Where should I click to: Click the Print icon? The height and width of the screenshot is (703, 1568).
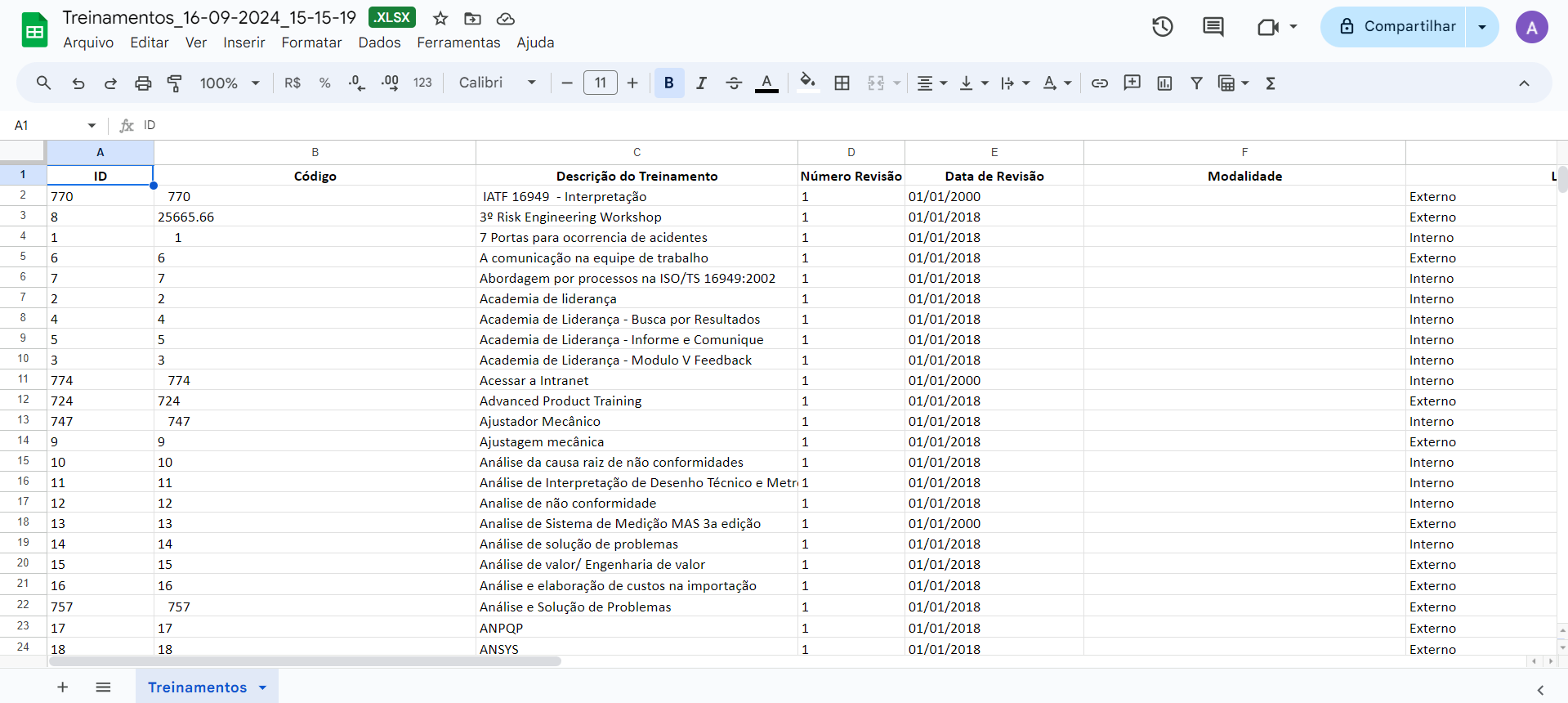pos(143,83)
